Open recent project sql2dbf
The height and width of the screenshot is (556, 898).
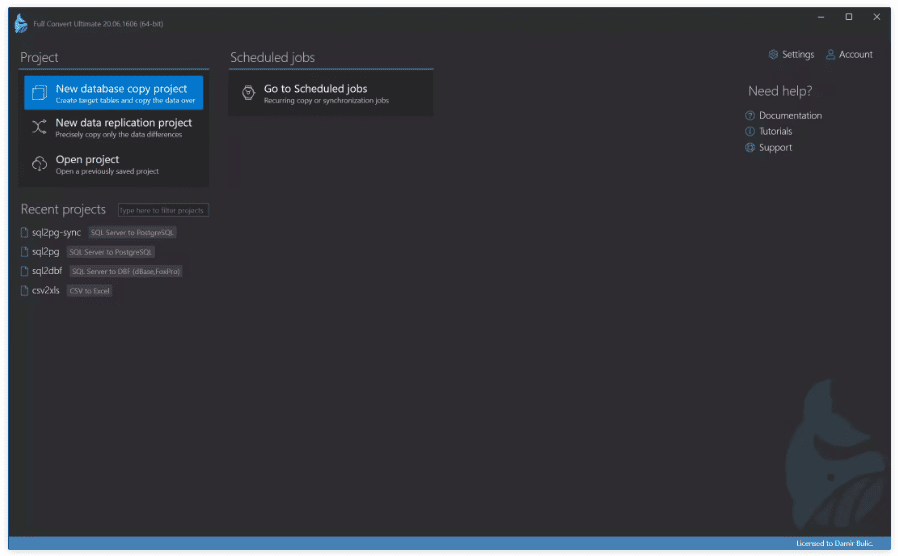(x=47, y=271)
